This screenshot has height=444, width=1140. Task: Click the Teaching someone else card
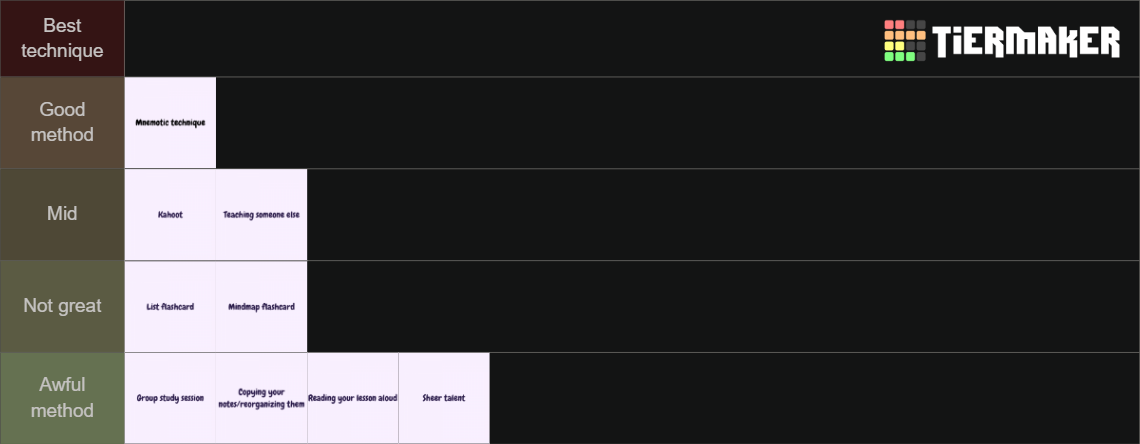pyautogui.click(x=262, y=215)
